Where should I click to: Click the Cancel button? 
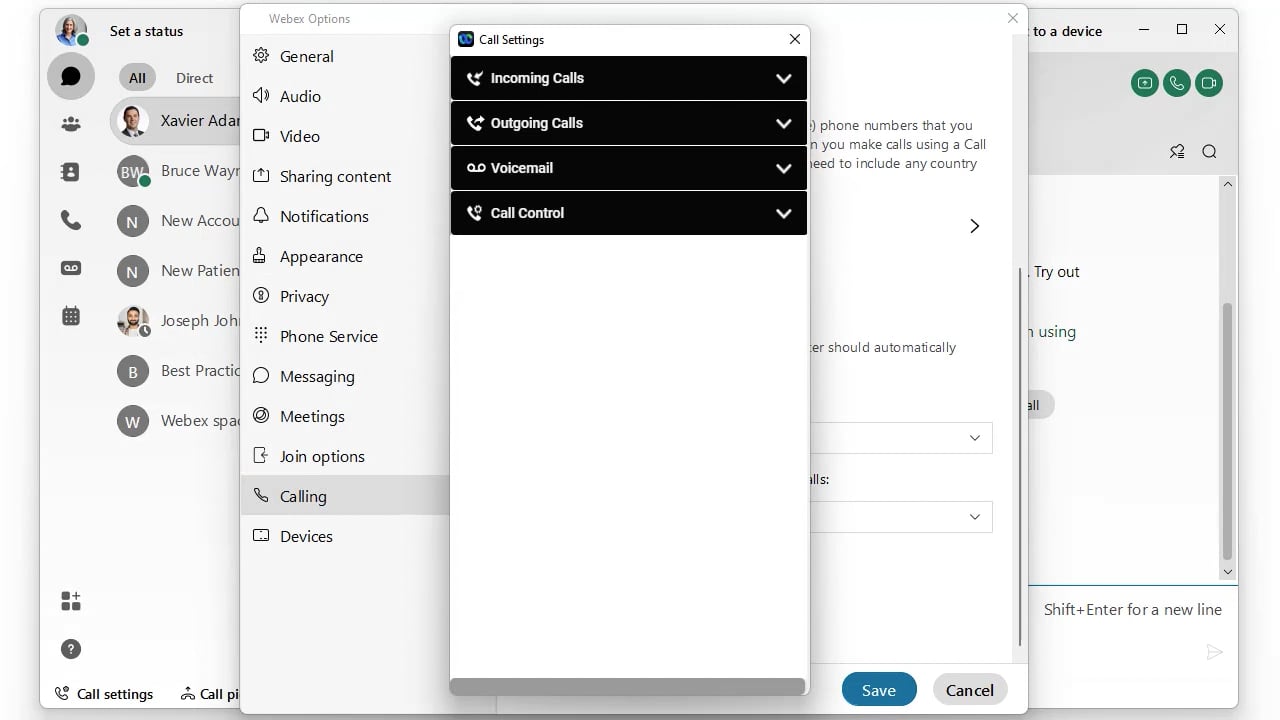[x=970, y=690]
